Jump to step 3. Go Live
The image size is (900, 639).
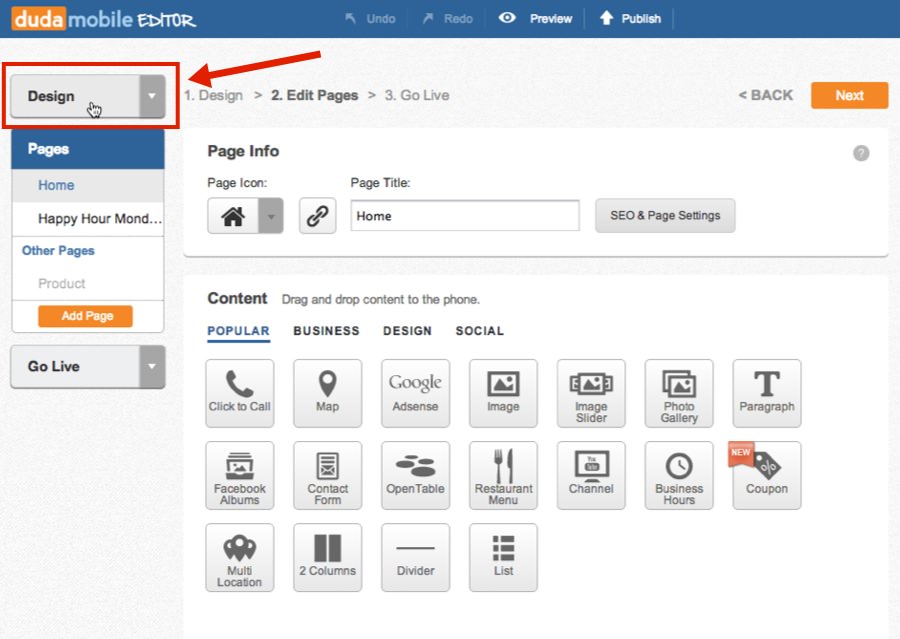click(x=417, y=95)
